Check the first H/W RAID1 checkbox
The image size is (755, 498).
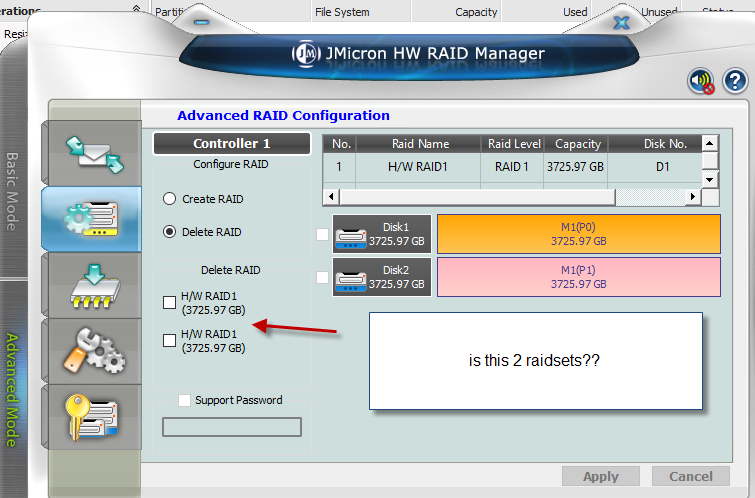click(169, 302)
